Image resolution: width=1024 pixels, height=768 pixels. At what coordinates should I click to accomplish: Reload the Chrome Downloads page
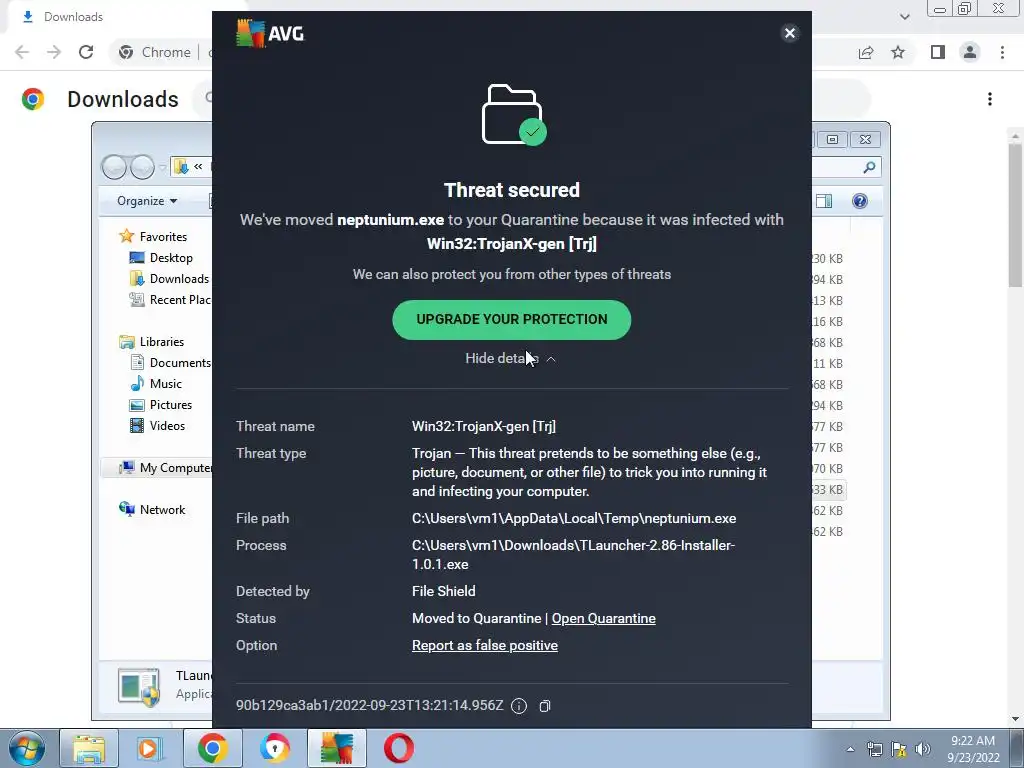[x=86, y=52]
